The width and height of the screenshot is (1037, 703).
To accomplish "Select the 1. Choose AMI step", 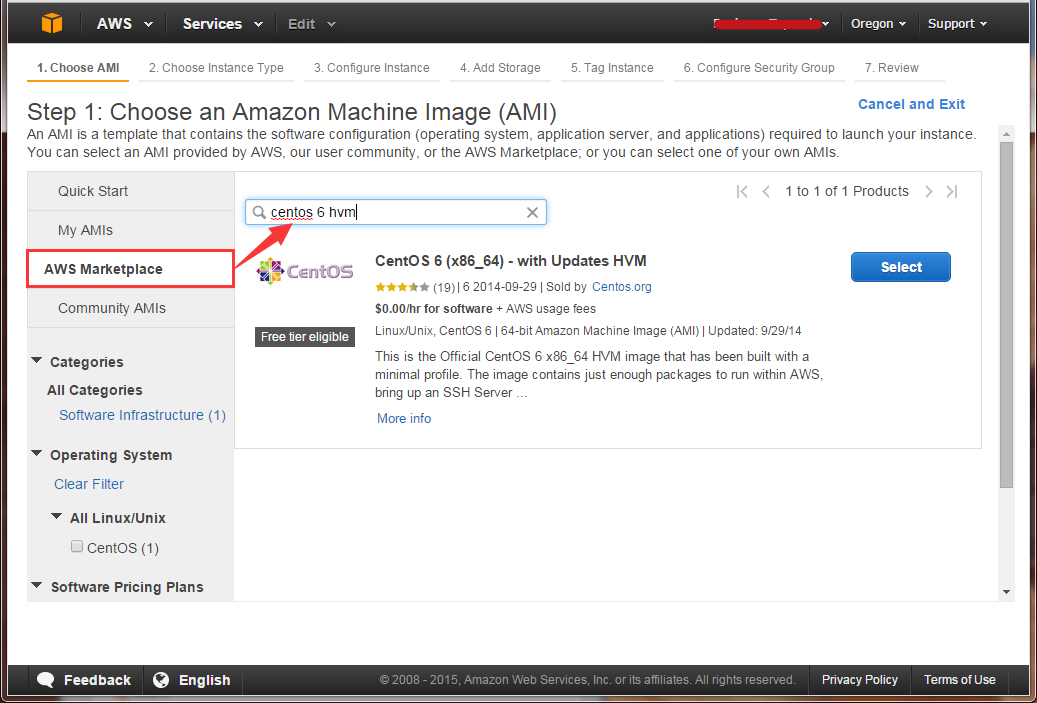I will (78, 67).
